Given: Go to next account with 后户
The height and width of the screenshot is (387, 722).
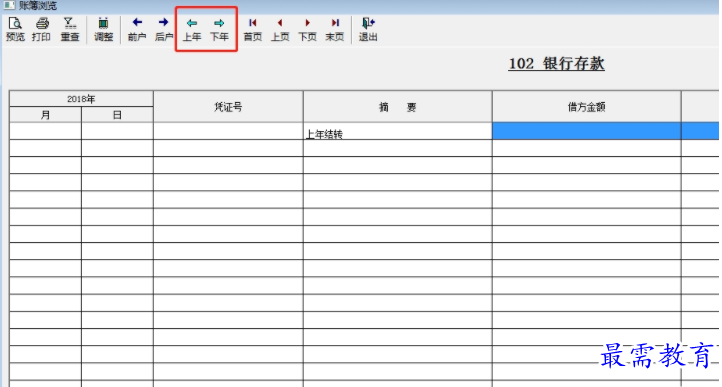Looking at the screenshot, I should pos(163,29).
